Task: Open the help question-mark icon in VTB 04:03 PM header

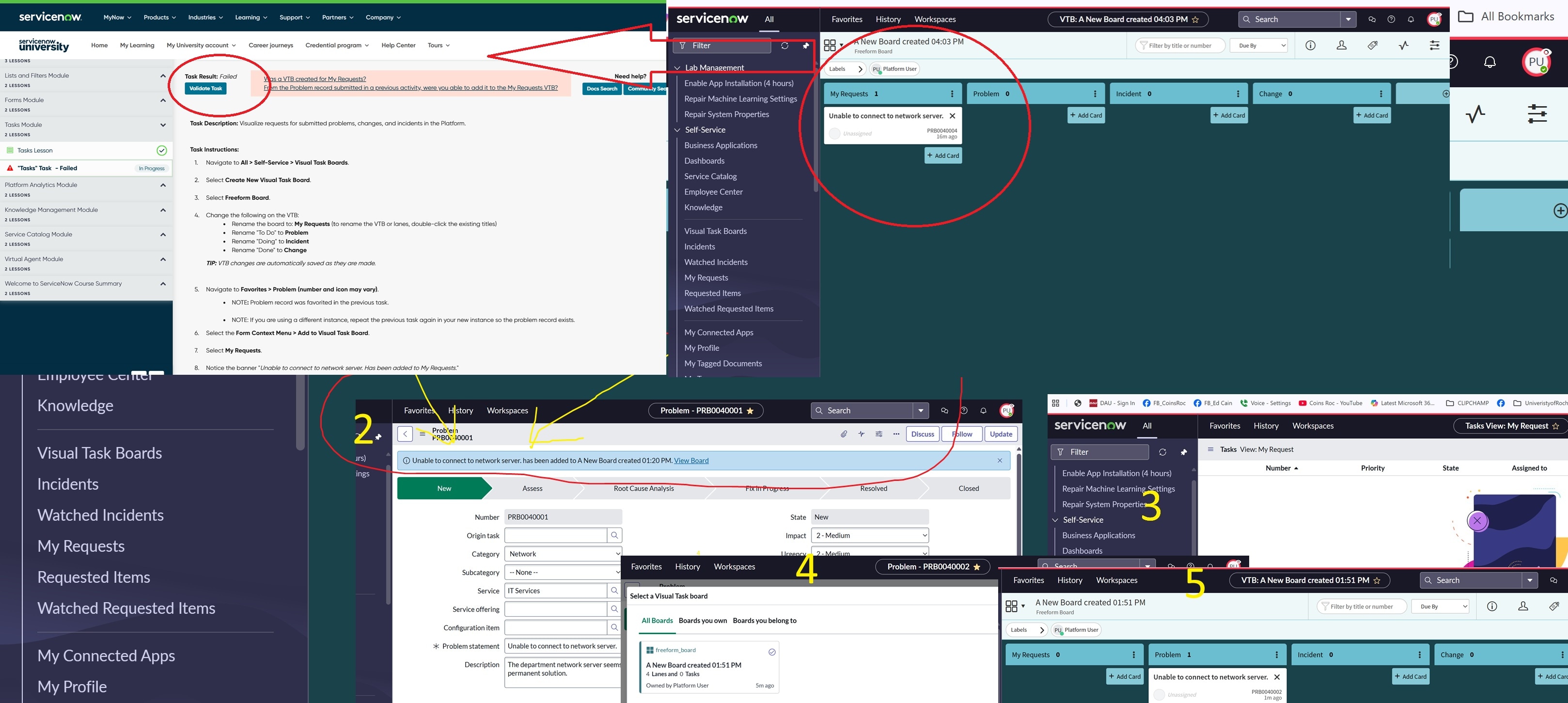Action: coord(1391,19)
